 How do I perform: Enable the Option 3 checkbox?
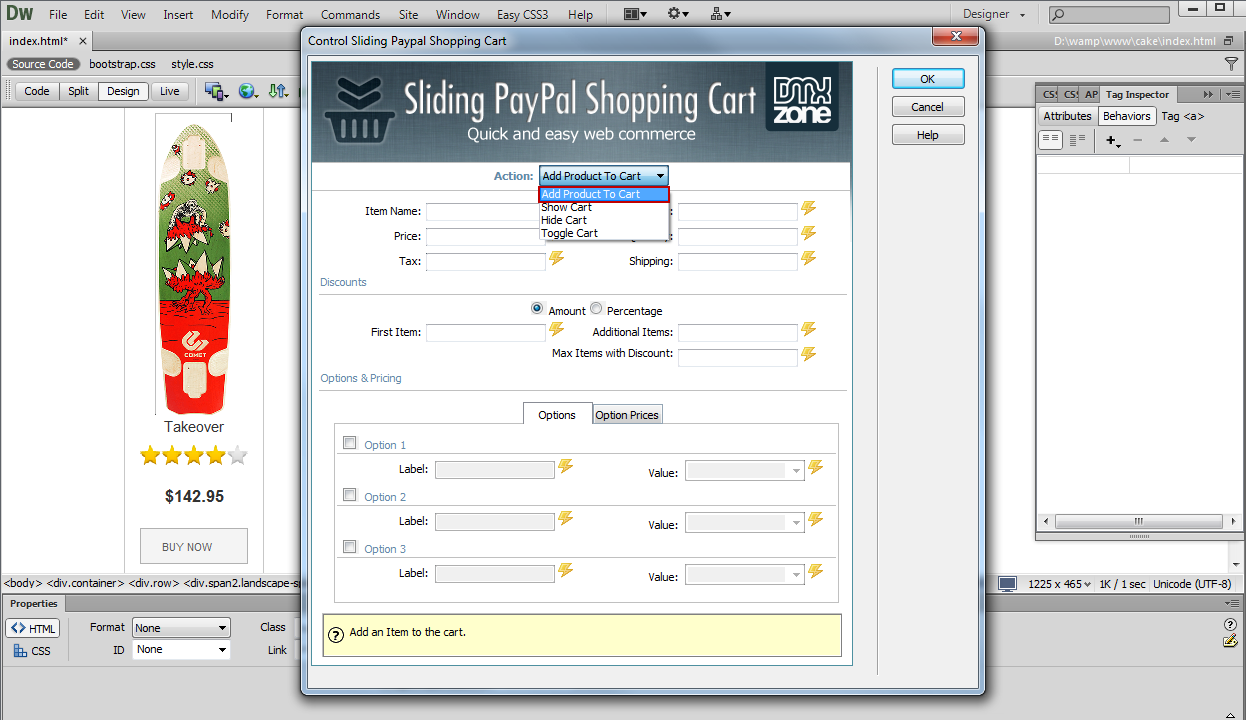coord(349,547)
